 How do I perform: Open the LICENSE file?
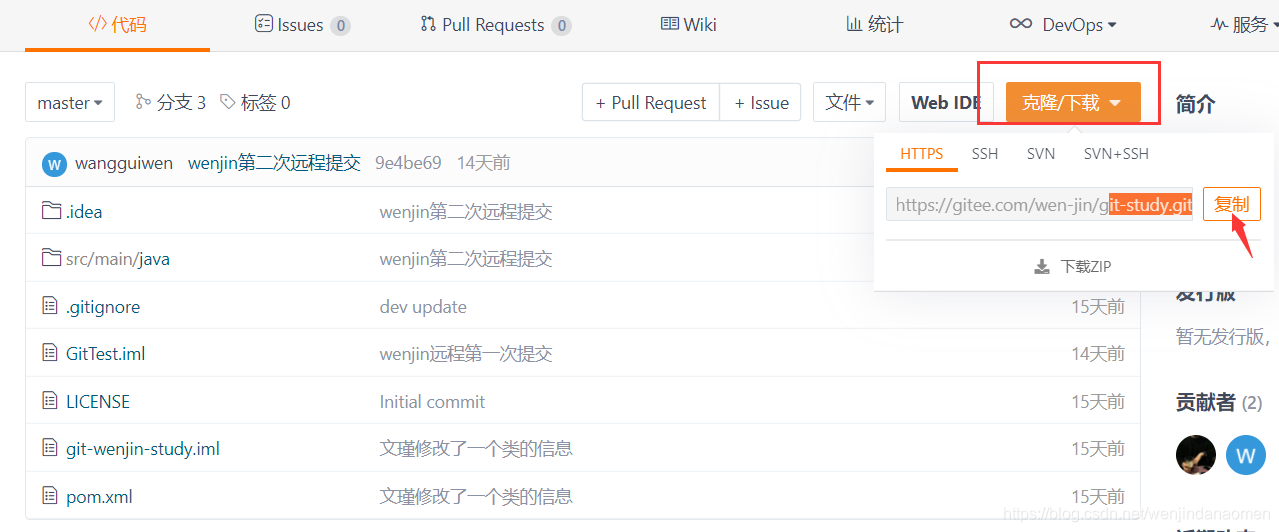[98, 402]
